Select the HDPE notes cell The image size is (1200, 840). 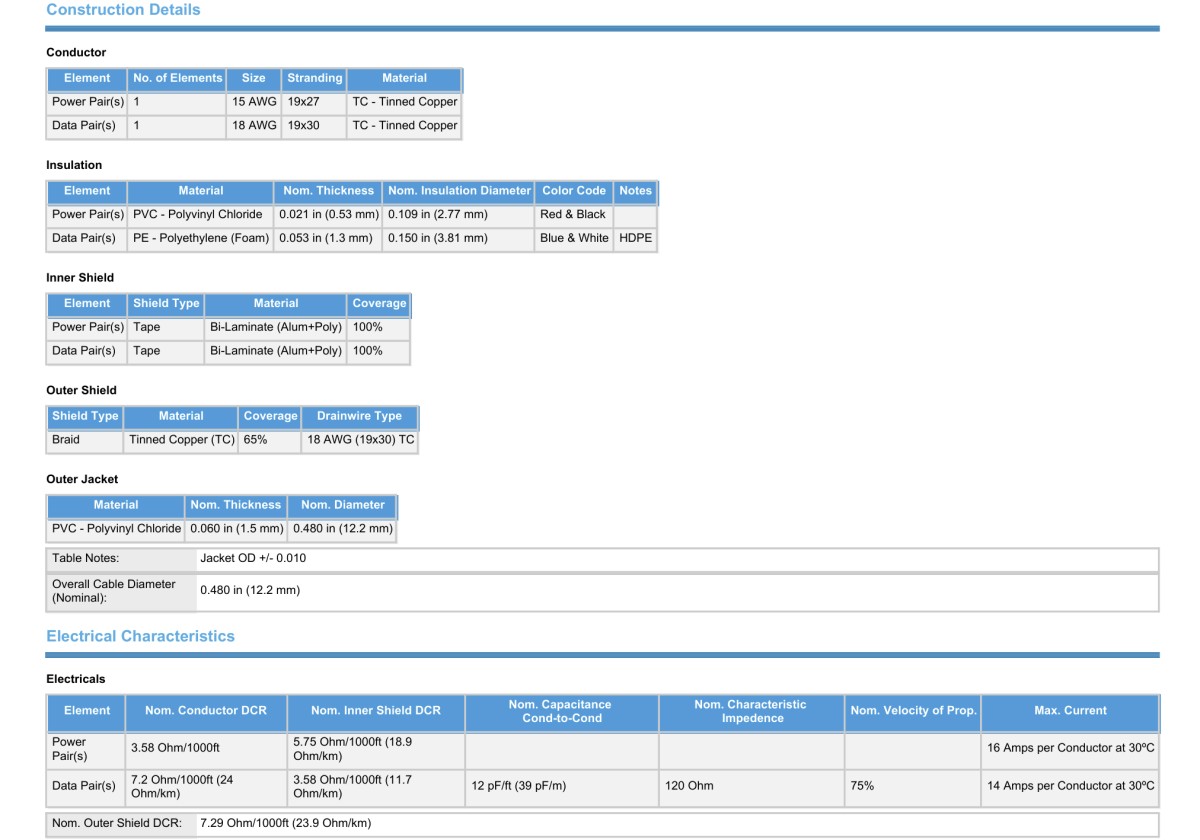tap(635, 239)
